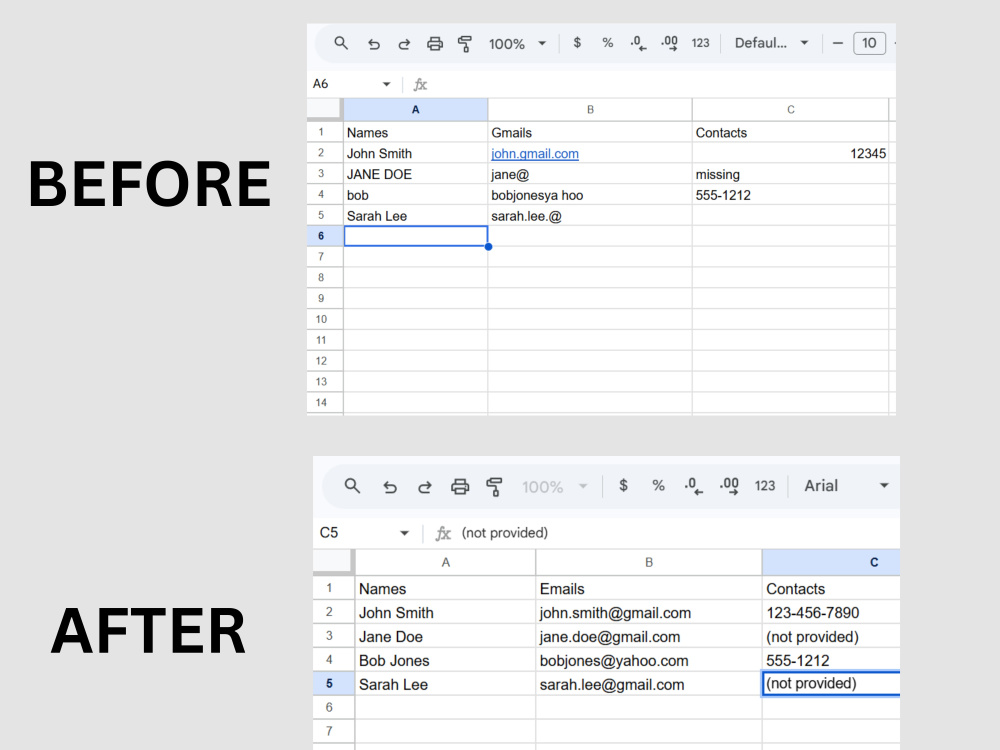Apply currency format in AFTER toolbar
The height and width of the screenshot is (750, 1000).
pyautogui.click(x=623, y=486)
